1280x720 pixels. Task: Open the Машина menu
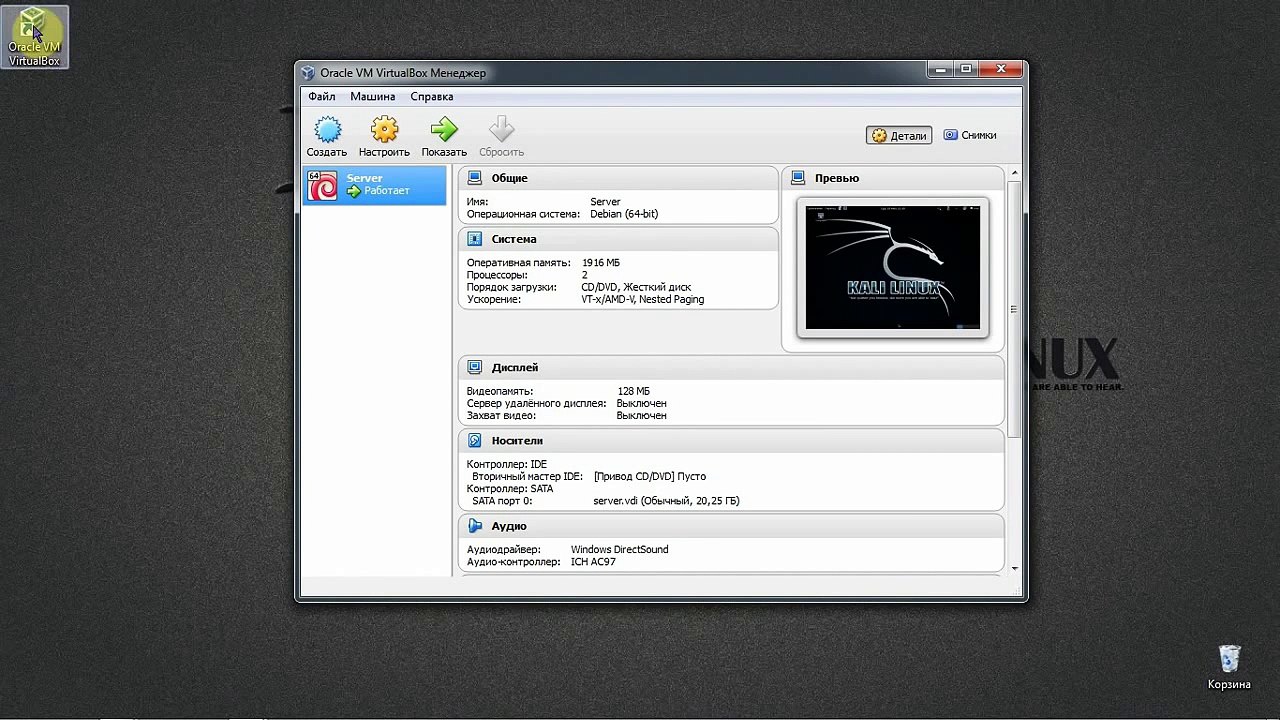tap(372, 97)
